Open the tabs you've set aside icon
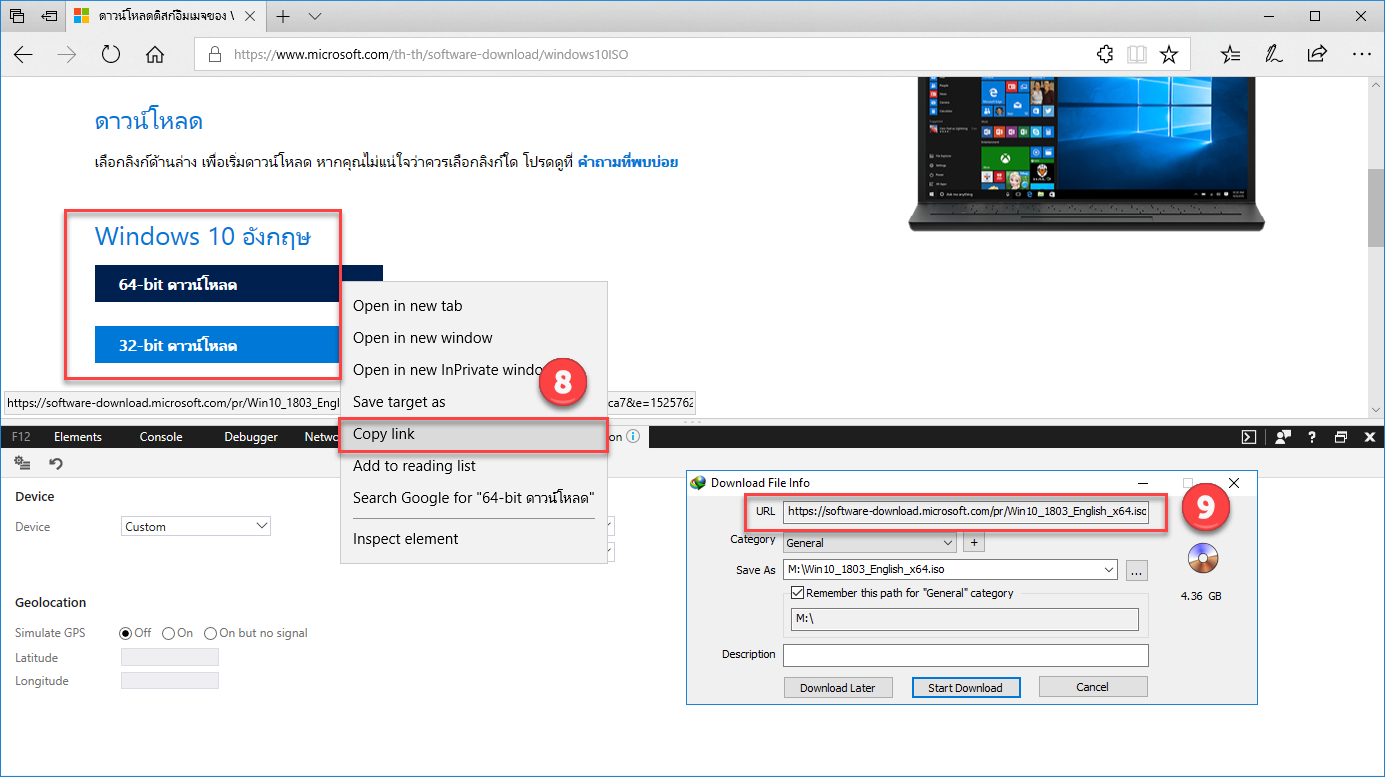1385x777 pixels. (x=17, y=16)
